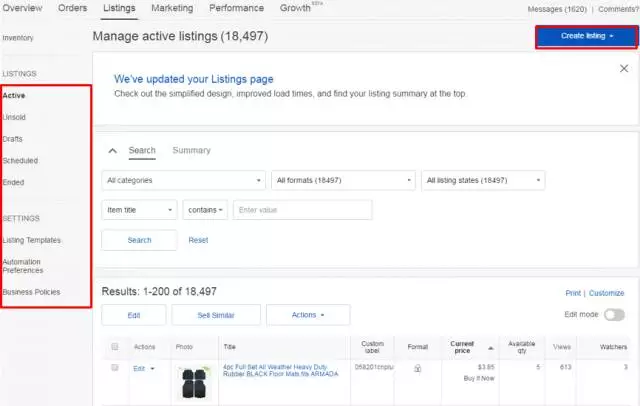Open the Actions dropdown above results
Screen dimensions: 640x406
(308, 315)
